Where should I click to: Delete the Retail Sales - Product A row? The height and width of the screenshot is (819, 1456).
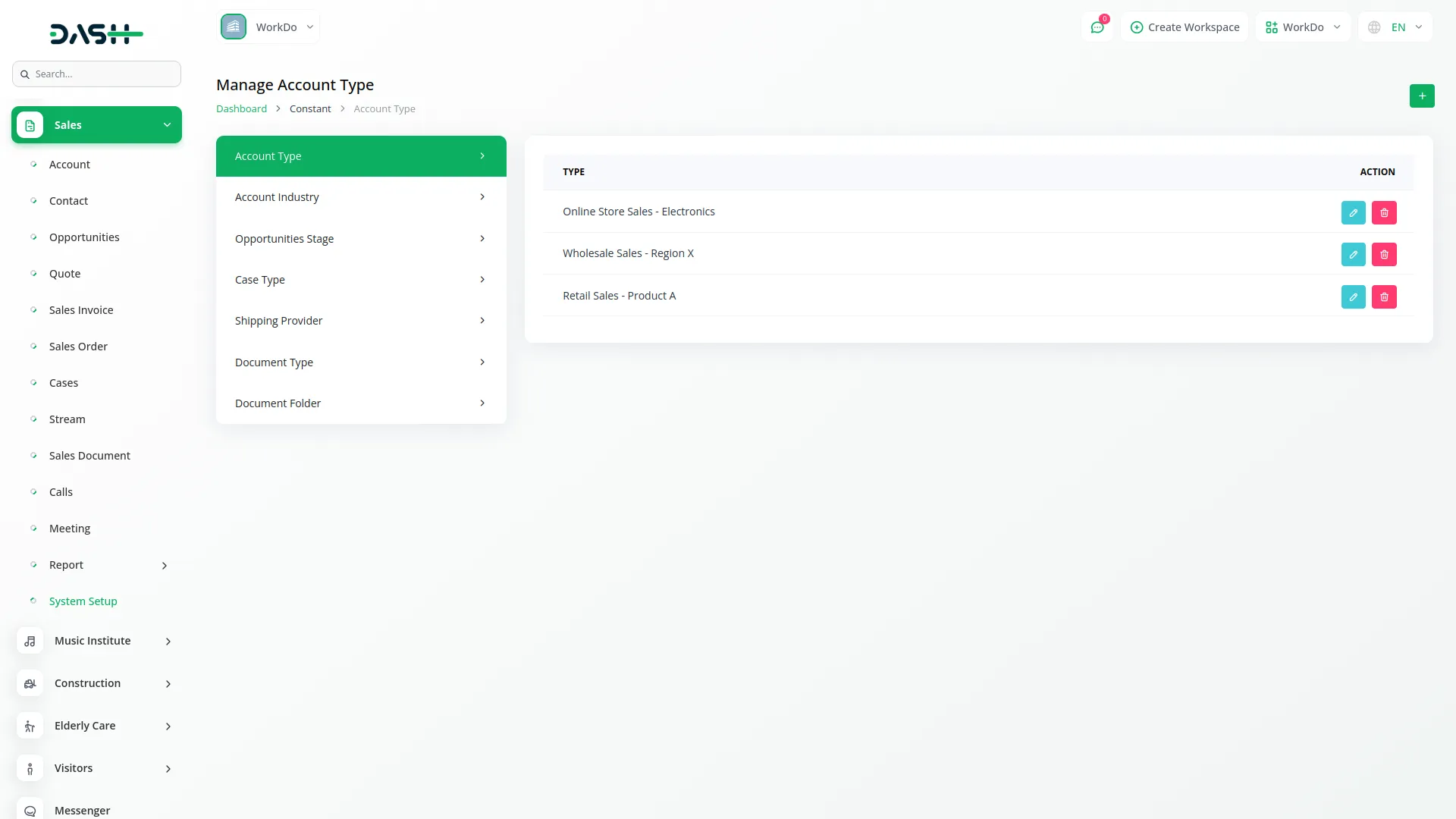click(x=1384, y=297)
